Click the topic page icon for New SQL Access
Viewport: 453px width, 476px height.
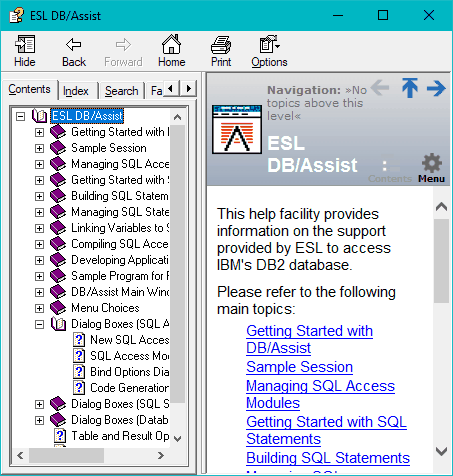click(x=79, y=340)
